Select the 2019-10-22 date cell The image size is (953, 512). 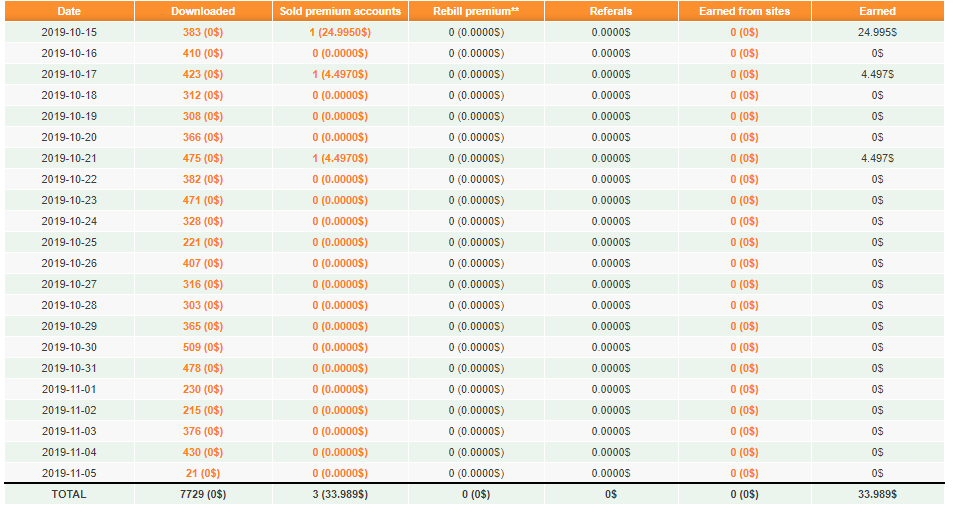pyautogui.click(x=69, y=179)
